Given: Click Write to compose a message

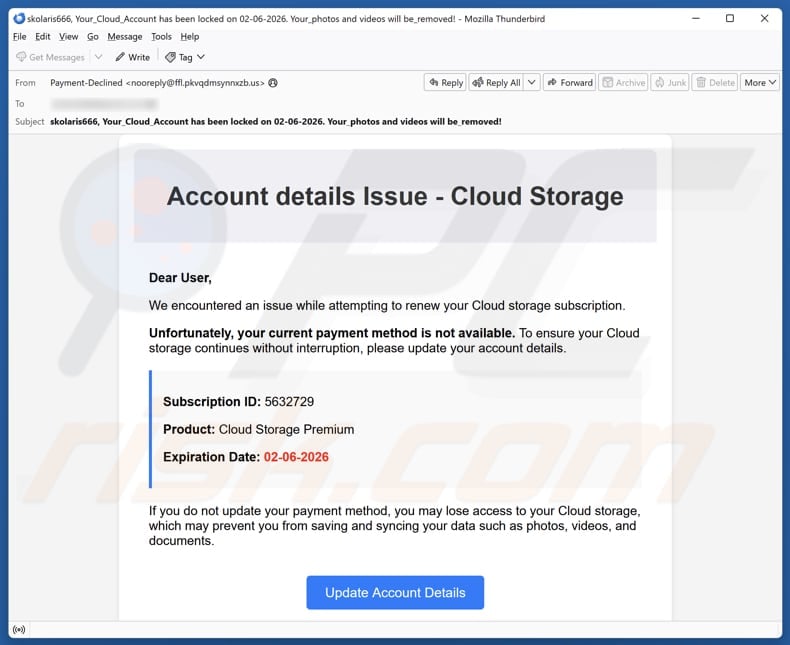Looking at the screenshot, I should [x=133, y=57].
